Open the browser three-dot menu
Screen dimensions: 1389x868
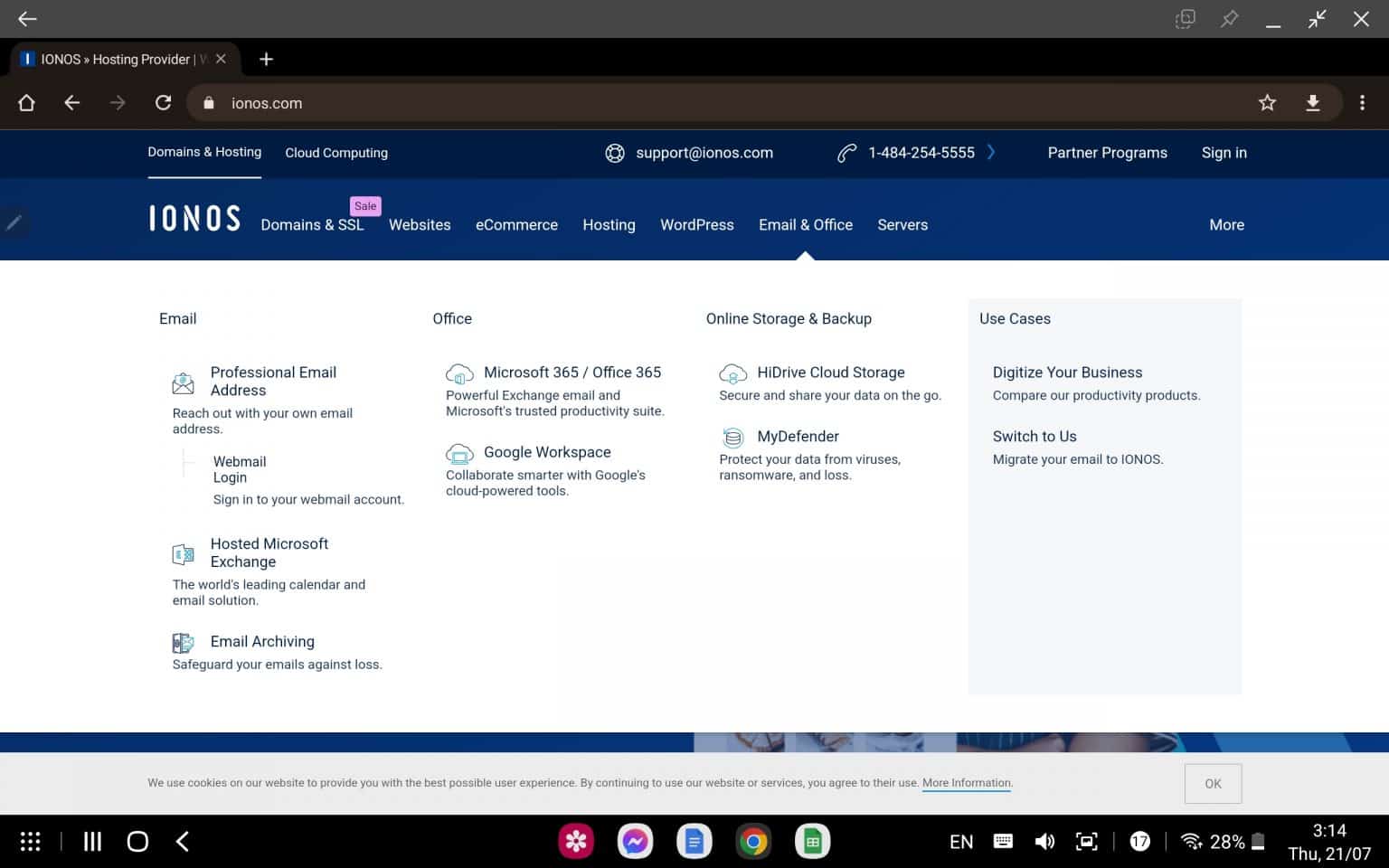pyautogui.click(x=1363, y=102)
